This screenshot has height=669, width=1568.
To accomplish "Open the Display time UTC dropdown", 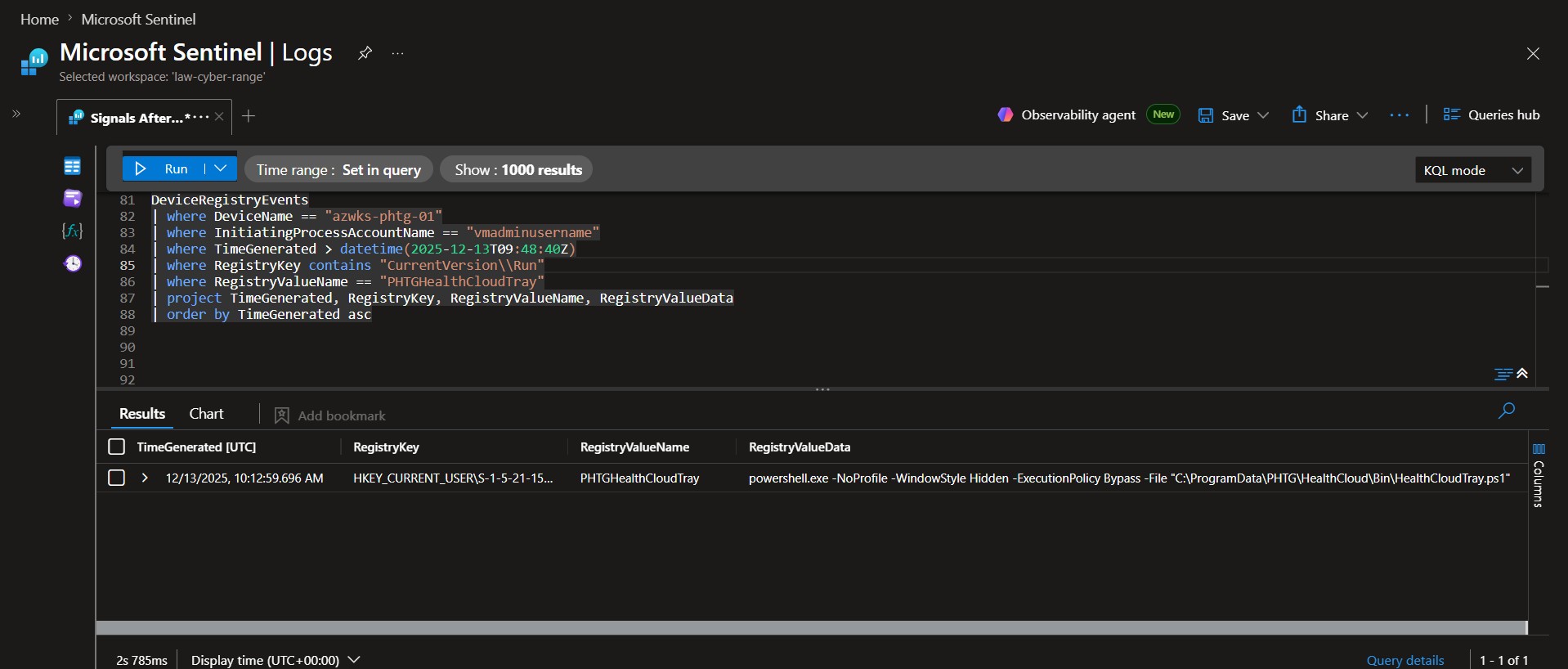I will [x=276, y=660].
